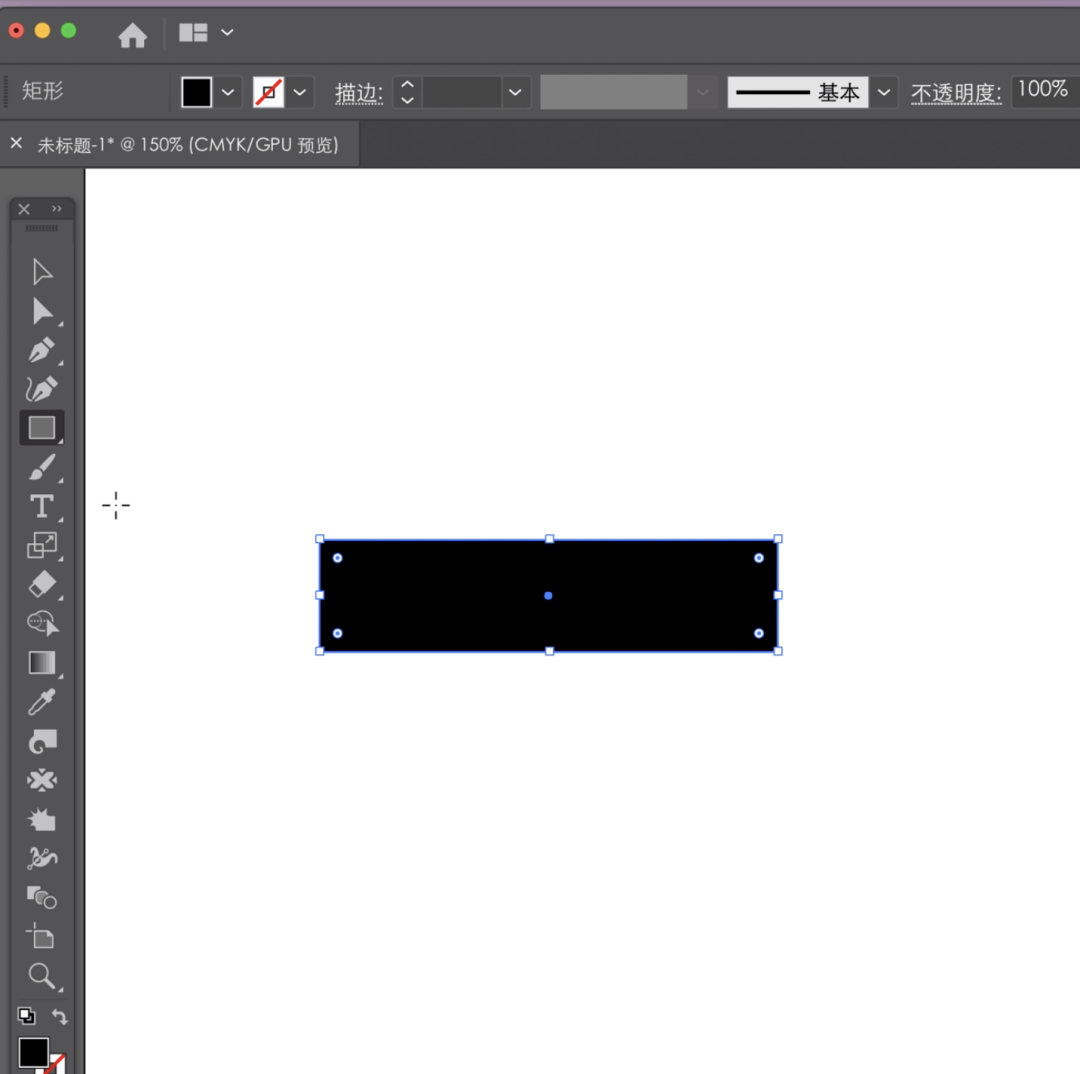This screenshot has width=1080, height=1074.
Task: Select the Direct Selection tool (solid arrow)
Action: [42, 311]
